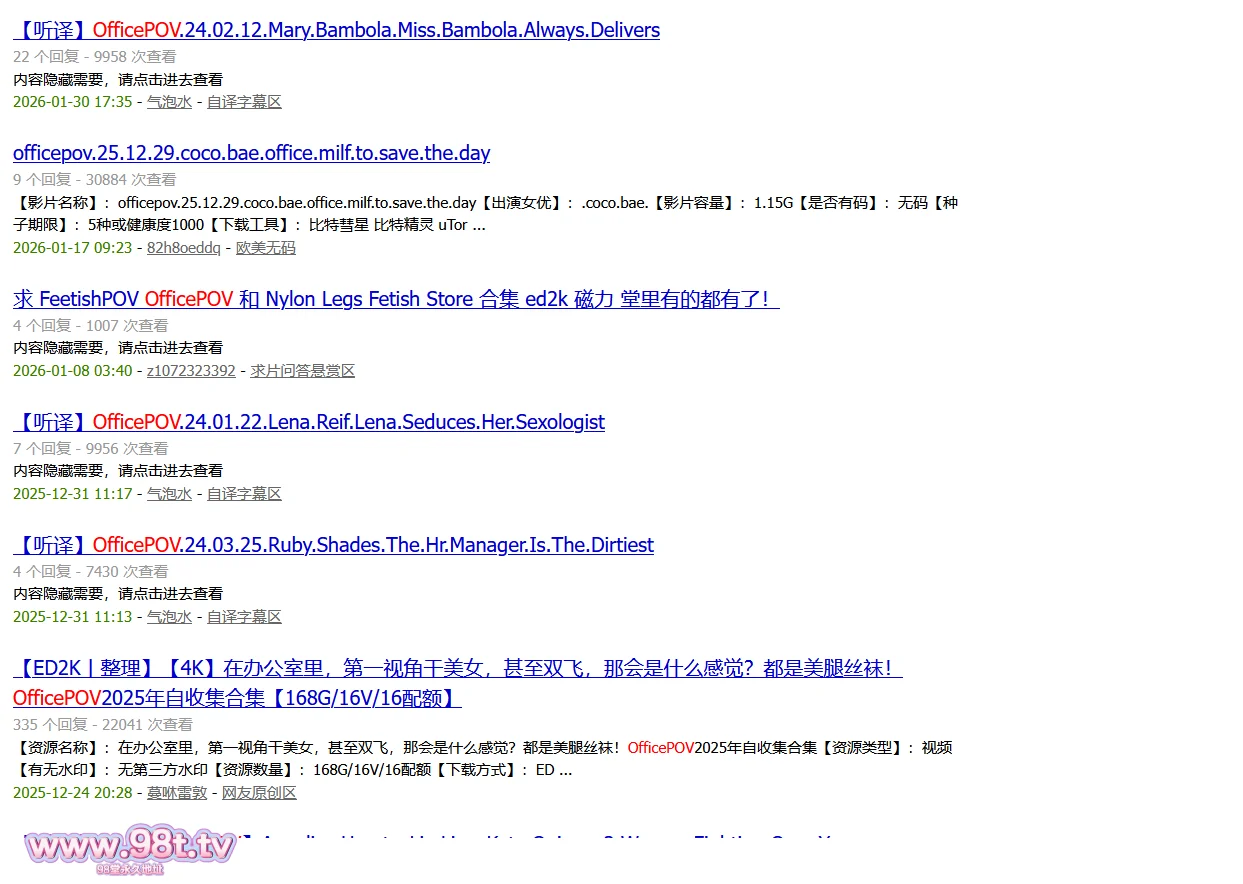This screenshot has width=1243, height=884.
Task: Visit author 82h8oeddq's profile
Action: tap(184, 248)
